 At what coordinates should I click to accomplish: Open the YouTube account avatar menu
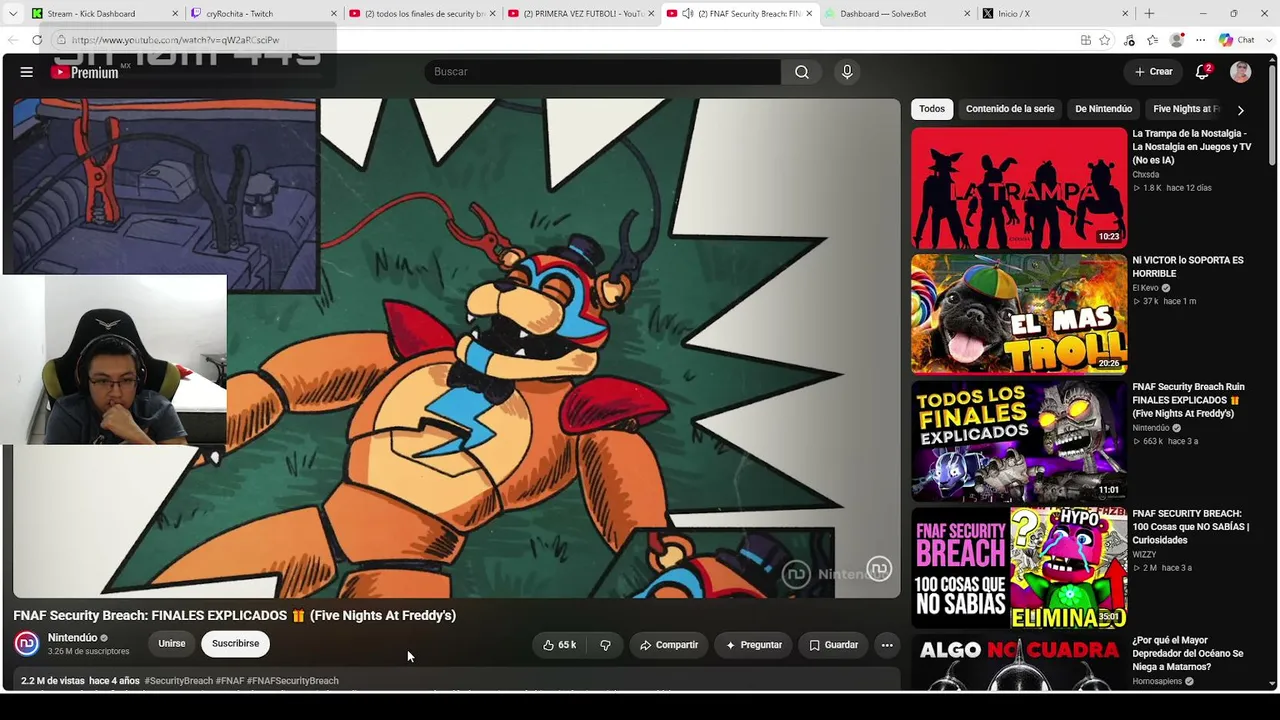coord(1241,72)
